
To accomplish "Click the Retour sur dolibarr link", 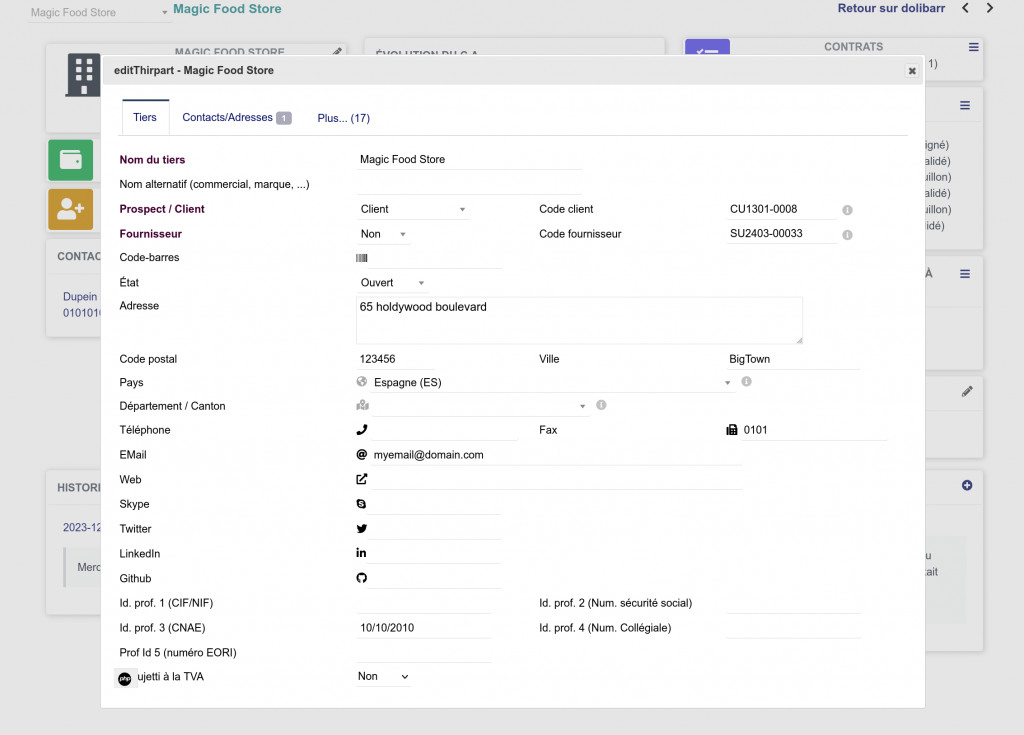I will (890, 9).
